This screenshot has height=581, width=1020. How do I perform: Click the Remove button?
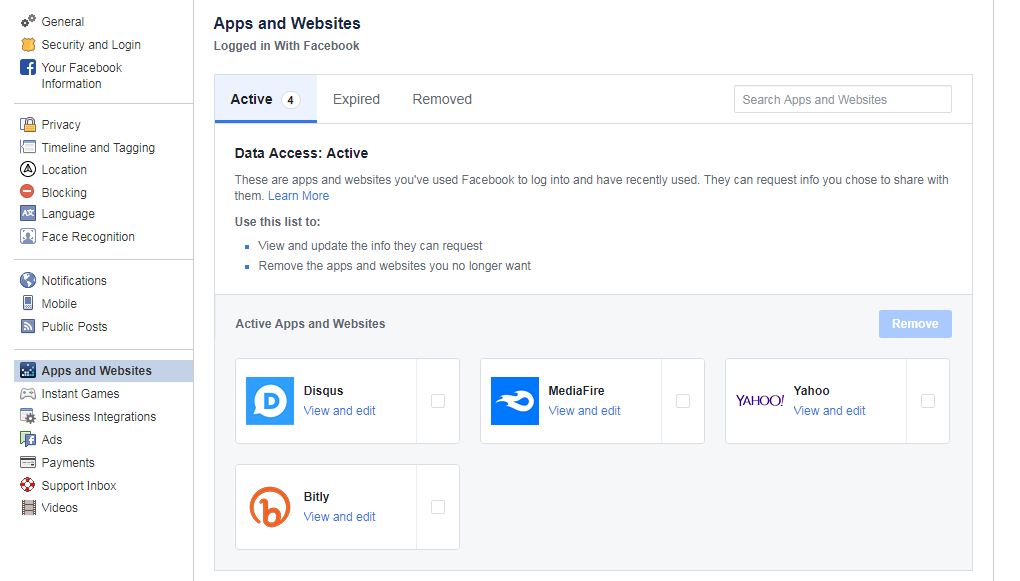coord(915,323)
